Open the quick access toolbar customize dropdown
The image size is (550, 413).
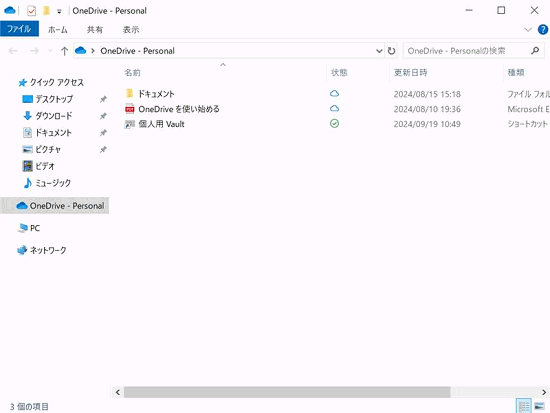click(x=59, y=12)
